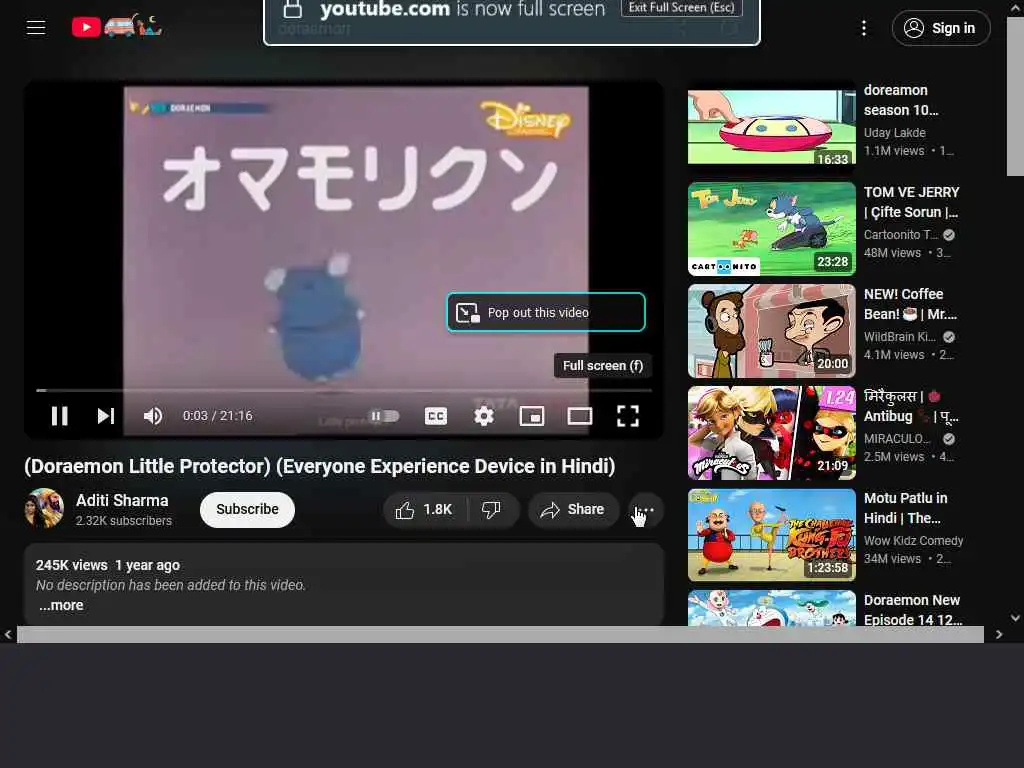Open Aditi Sharma channel avatar
Image resolution: width=1024 pixels, height=768 pixels.
[x=44, y=508]
